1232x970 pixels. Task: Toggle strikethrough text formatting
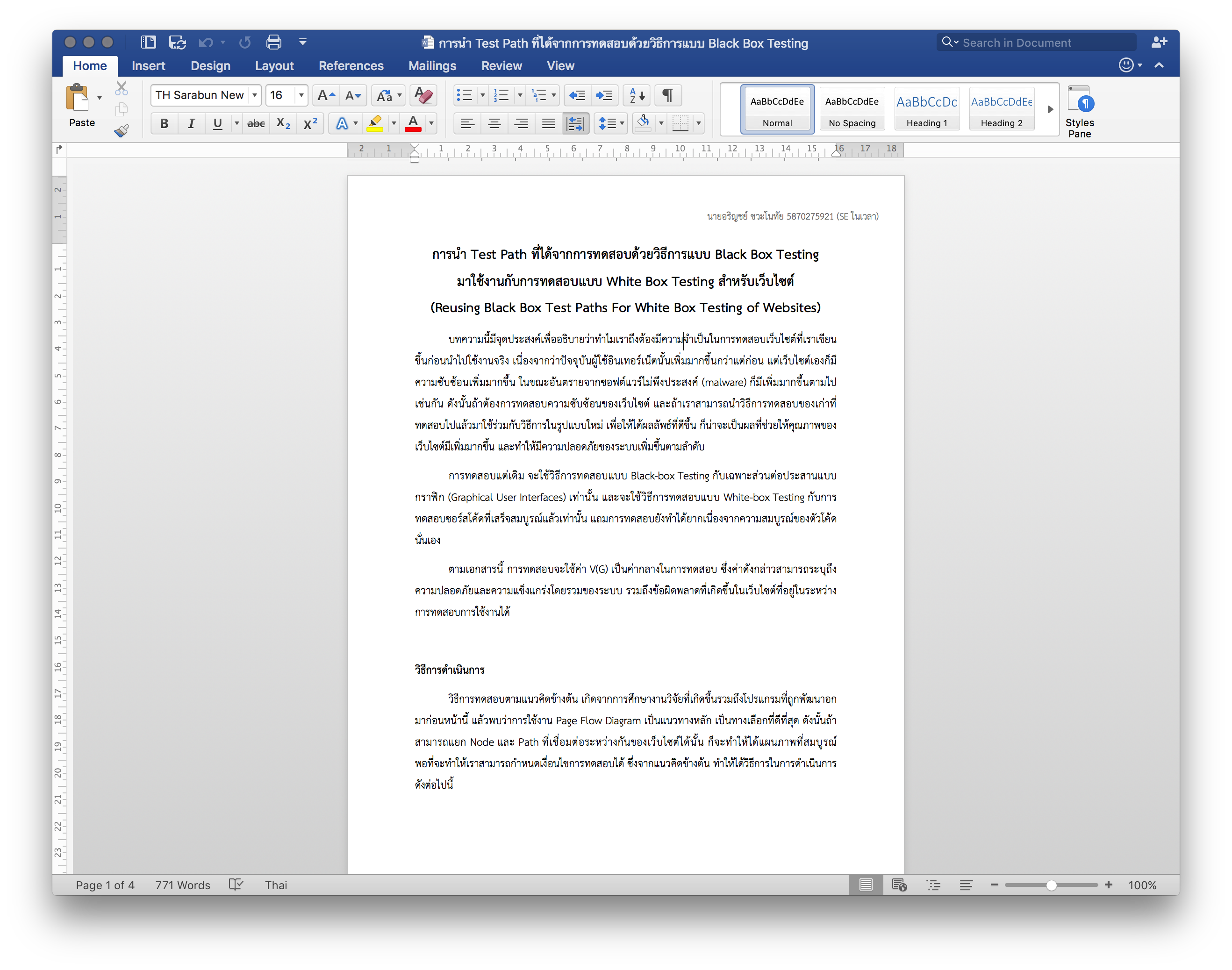coord(256,123)
